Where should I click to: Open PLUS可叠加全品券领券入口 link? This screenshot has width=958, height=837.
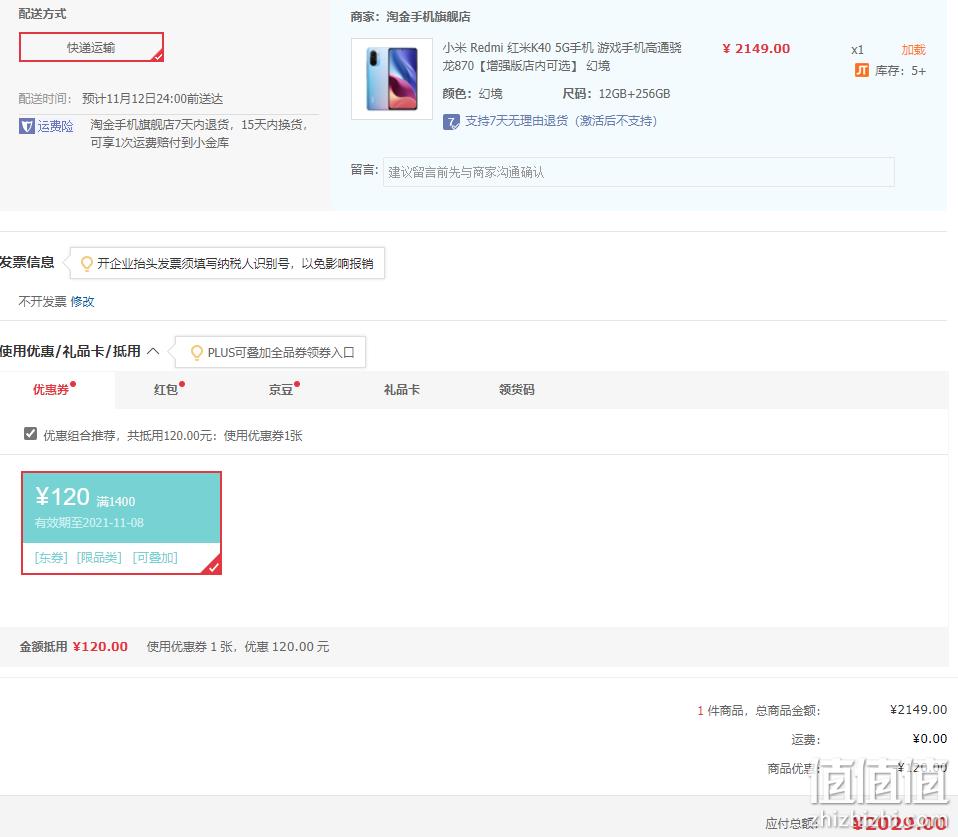281,353
